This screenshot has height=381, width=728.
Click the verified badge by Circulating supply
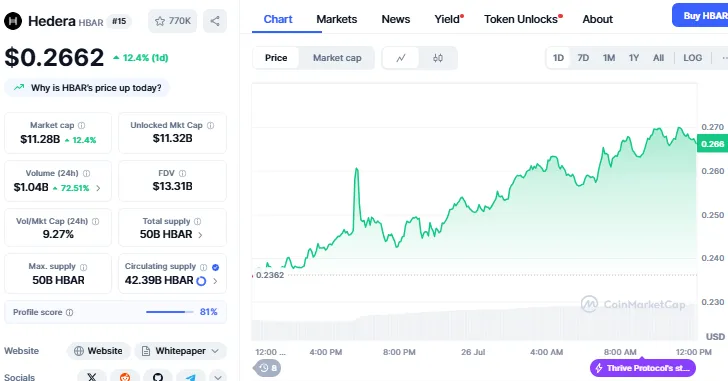[x=215, y=267]
